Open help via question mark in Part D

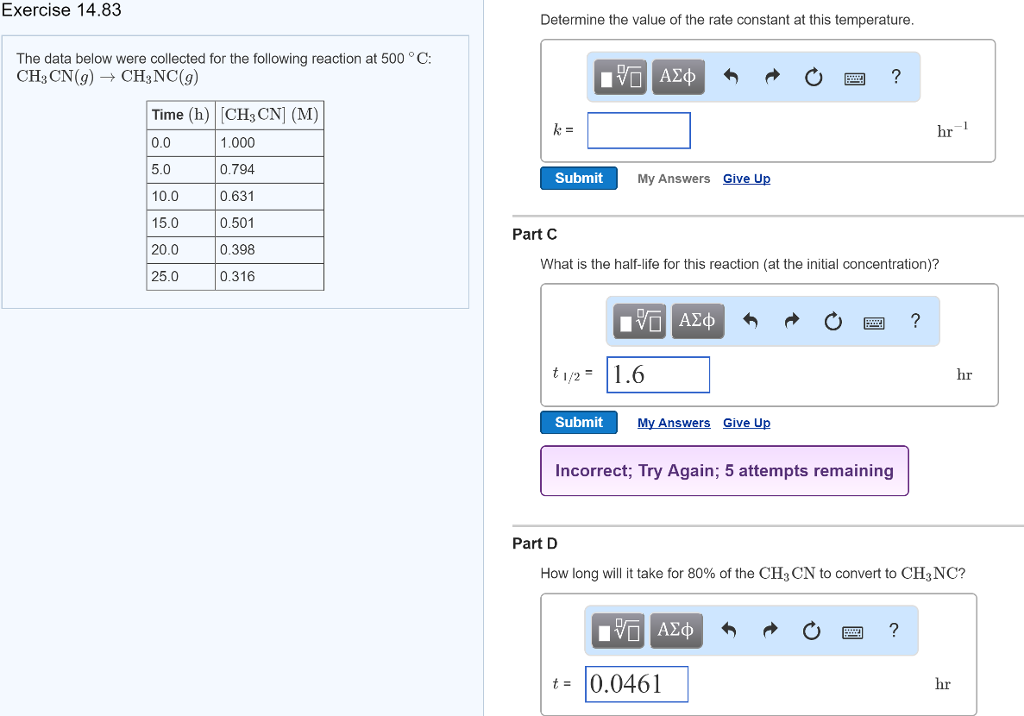pos(893,630)
